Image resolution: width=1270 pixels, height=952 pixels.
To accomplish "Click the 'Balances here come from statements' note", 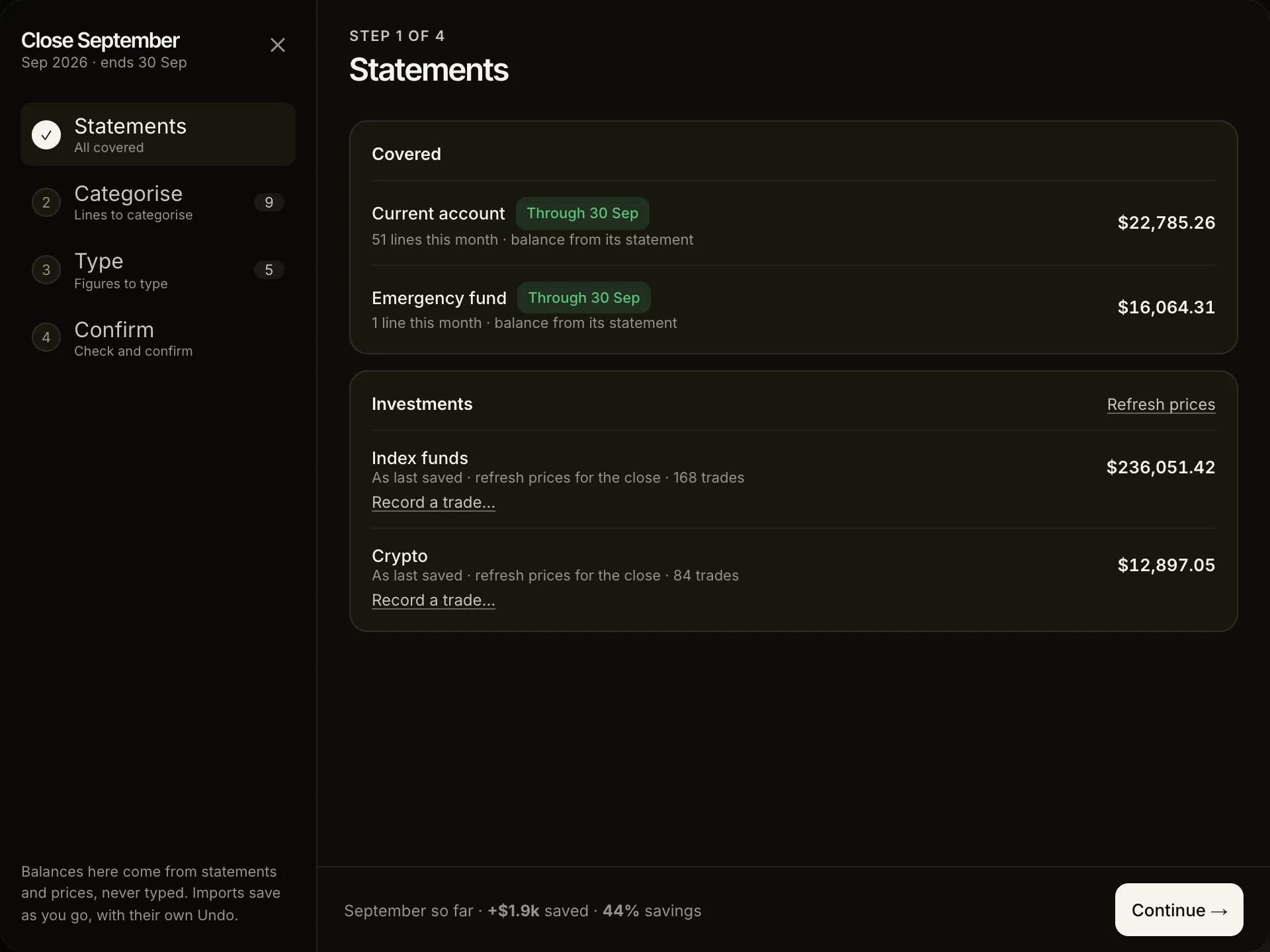I will (151, 893).
